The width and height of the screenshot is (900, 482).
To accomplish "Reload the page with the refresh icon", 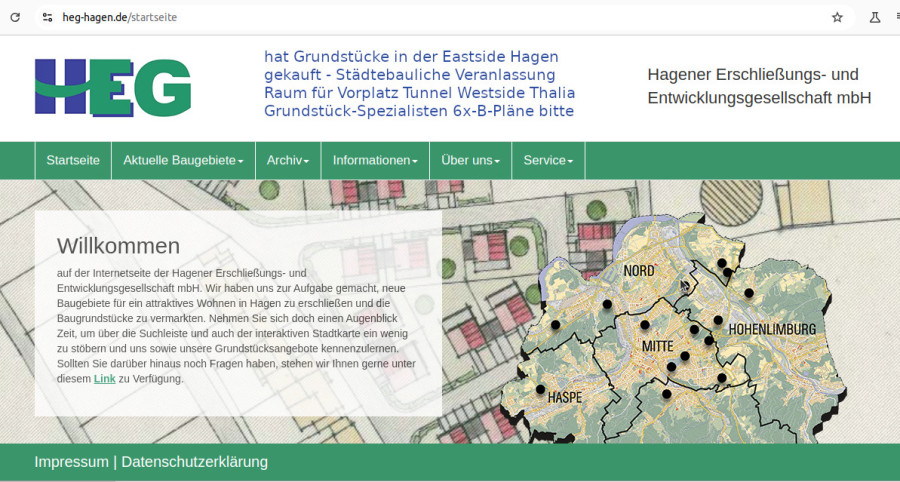I will click(x=15, y=17).
